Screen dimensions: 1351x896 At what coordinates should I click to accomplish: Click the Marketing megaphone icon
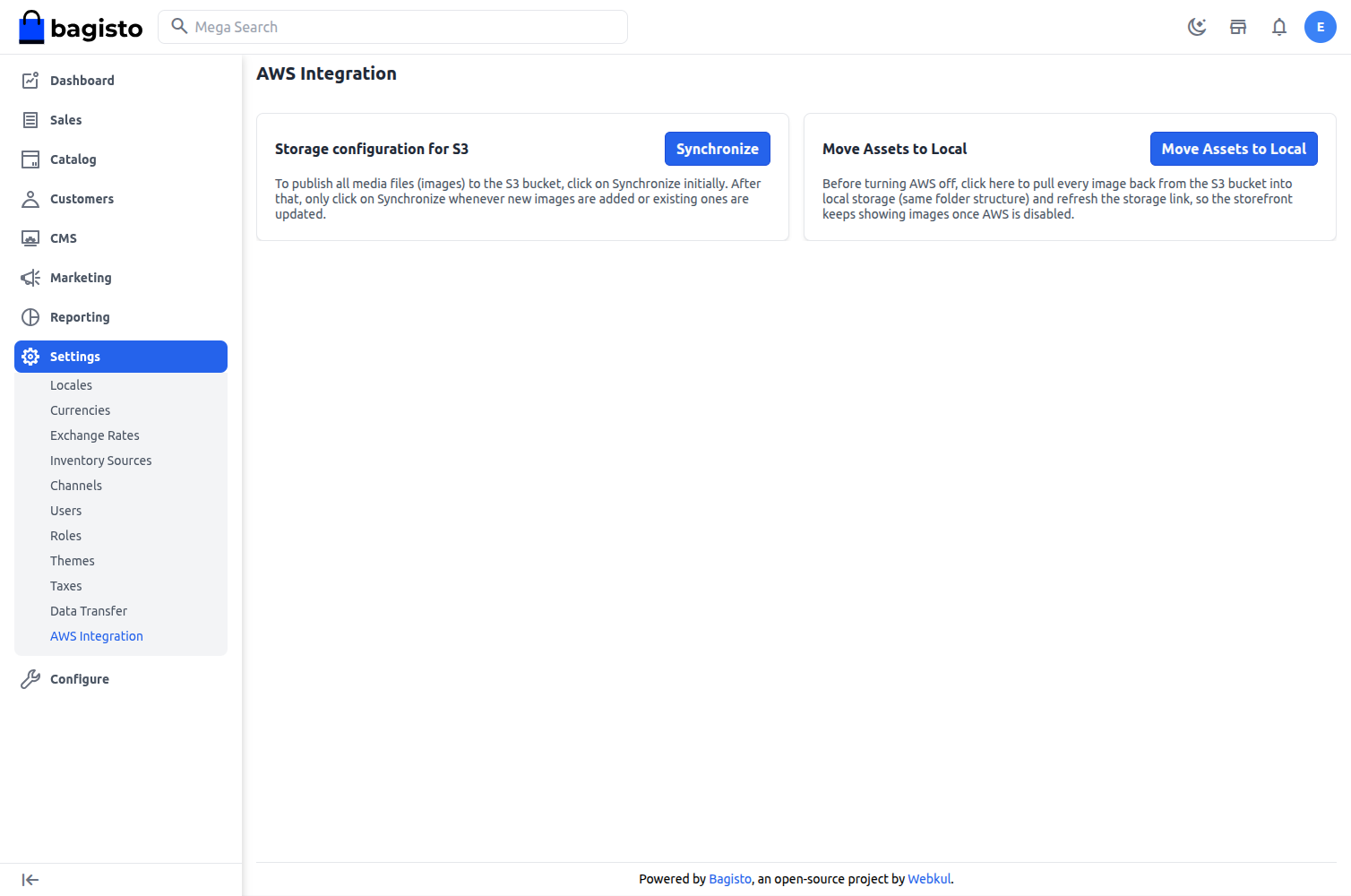click(30, 278)
